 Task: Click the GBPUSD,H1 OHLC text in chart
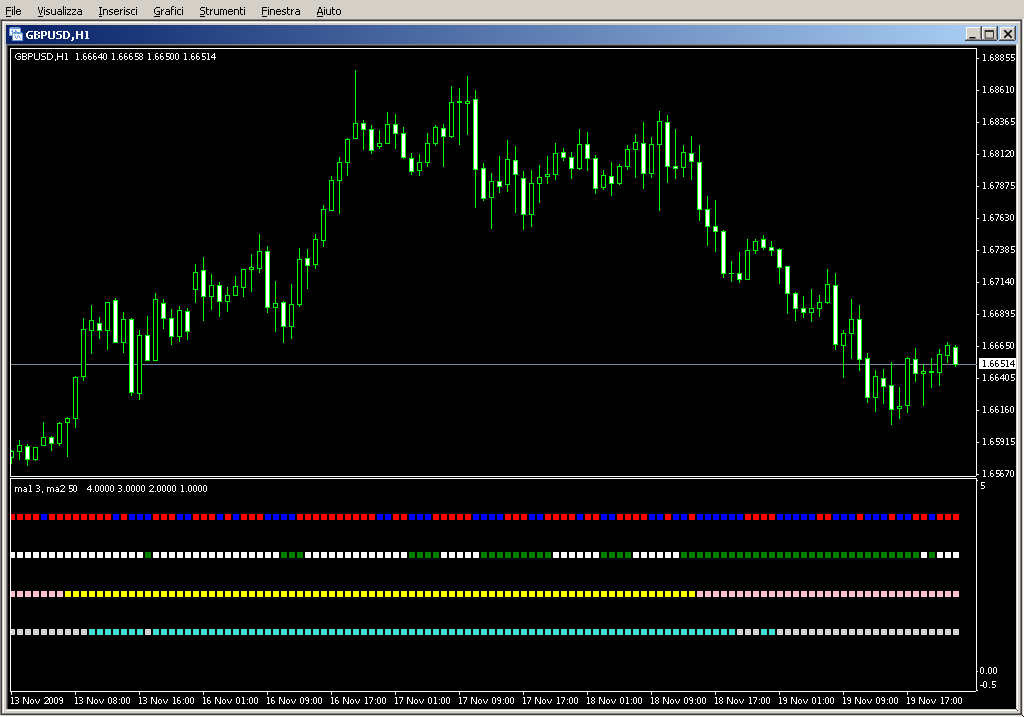(115, 56)
